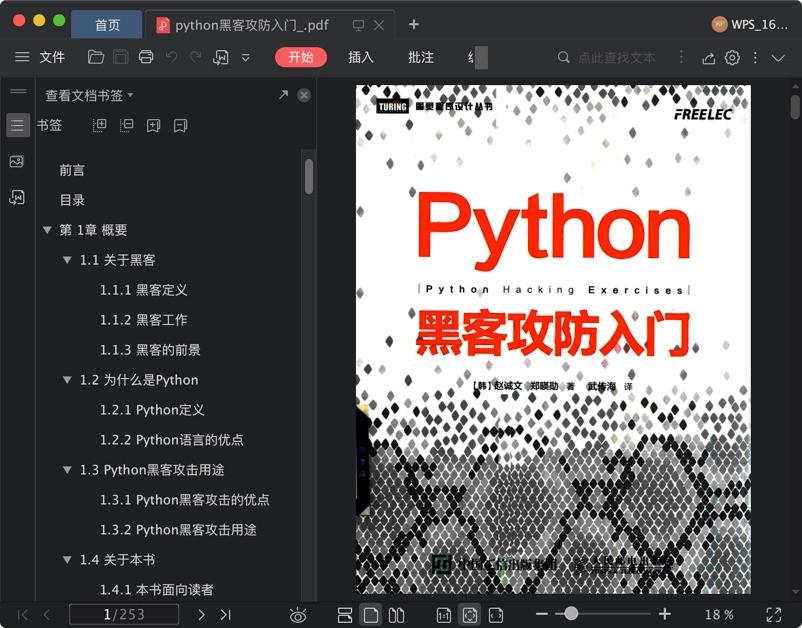Open the 文件 menu
Screen dimensions: 802x628
point(52,57)
